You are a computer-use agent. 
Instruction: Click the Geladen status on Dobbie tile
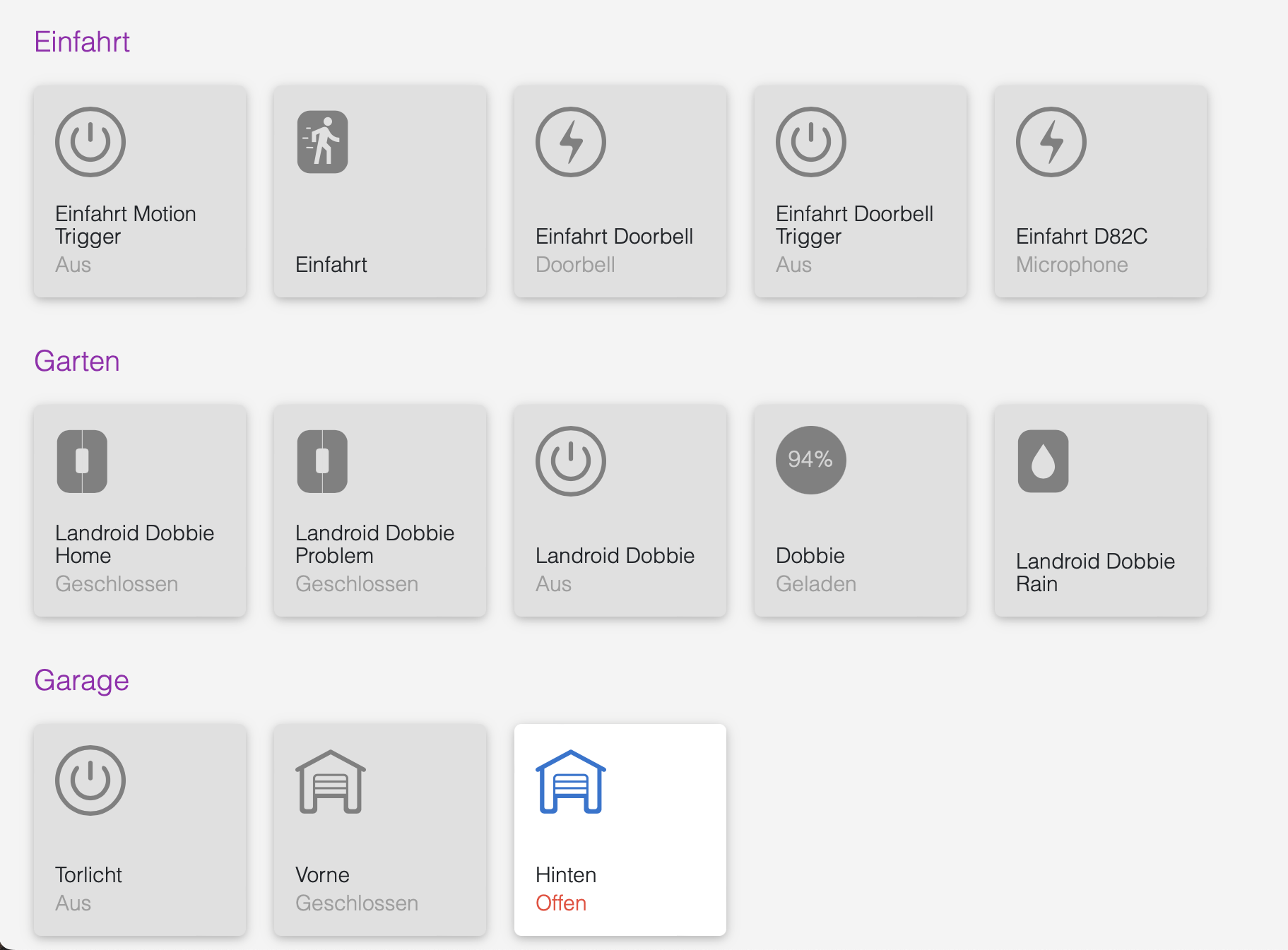(x=816, y=584)
